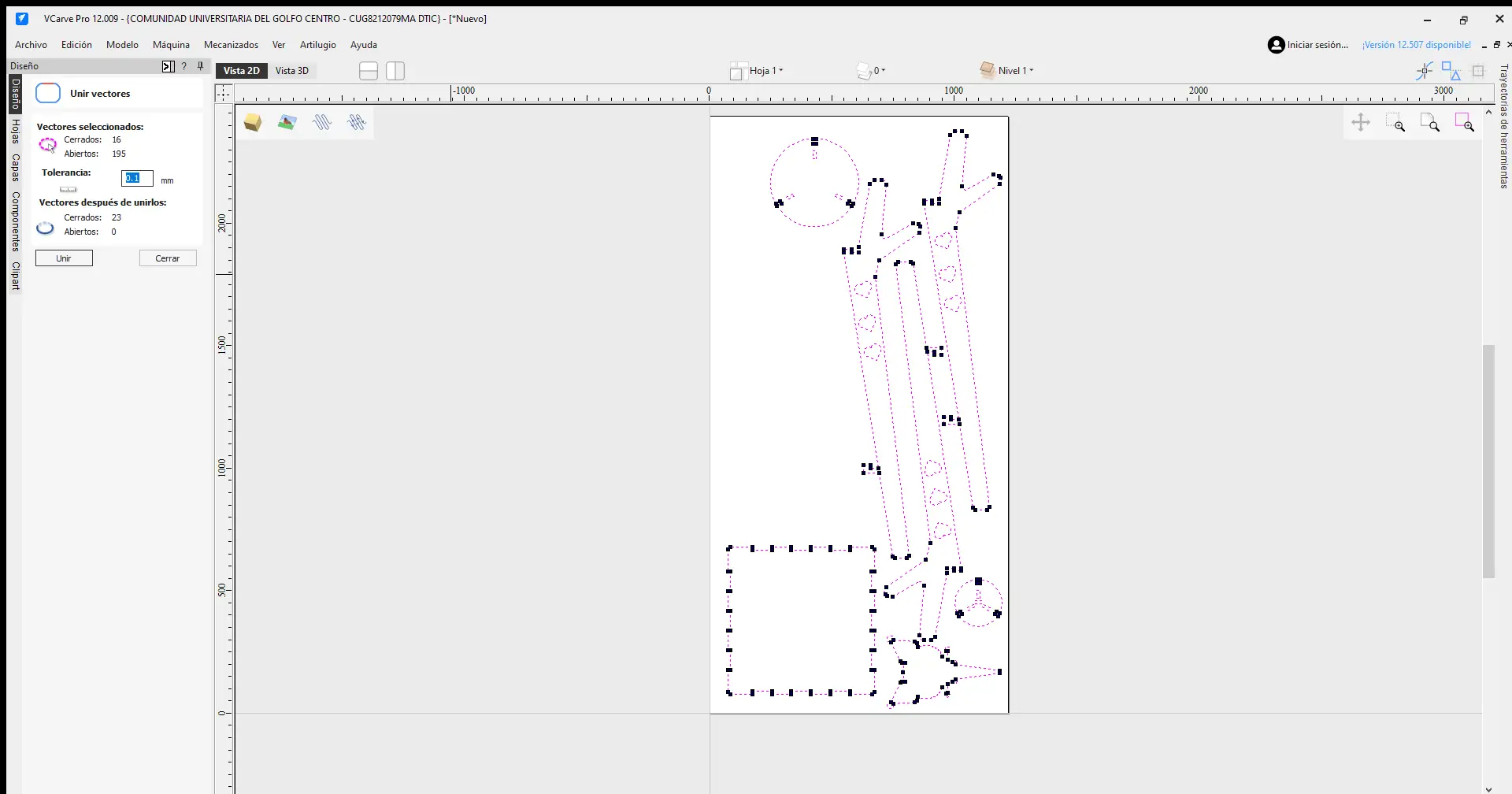Click the 'Vectores seleccionados:' heading
Screen dimensions: 1512x794
[90, 127]
